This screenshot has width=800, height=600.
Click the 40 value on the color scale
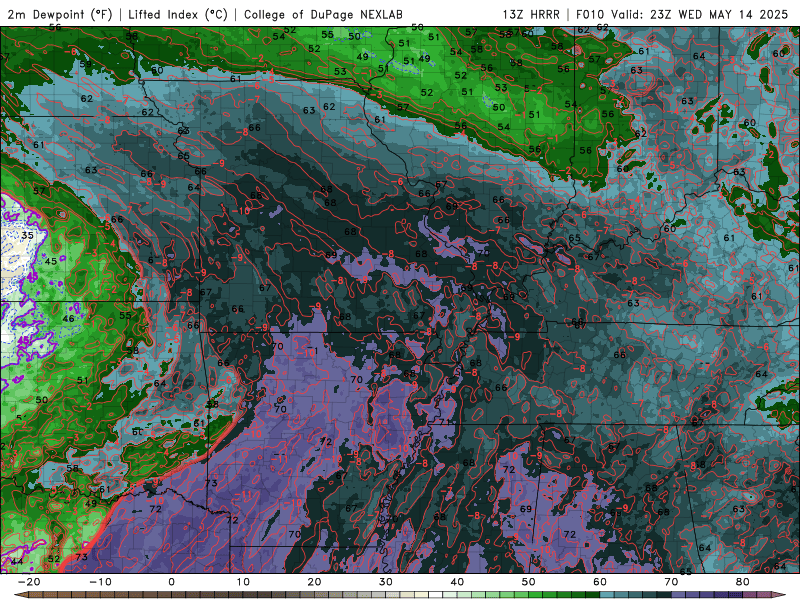457,582
